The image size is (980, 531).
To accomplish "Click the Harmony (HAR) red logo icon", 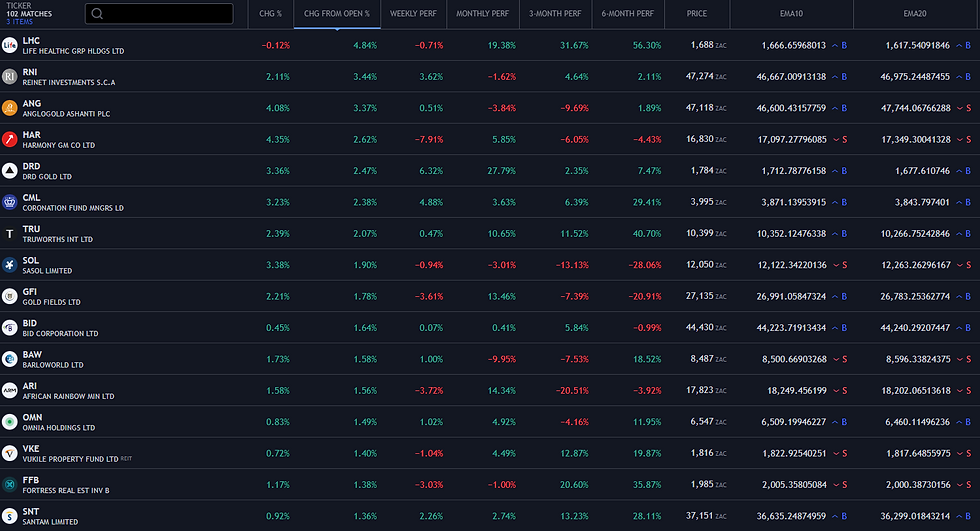I will (x=9, y=139).
